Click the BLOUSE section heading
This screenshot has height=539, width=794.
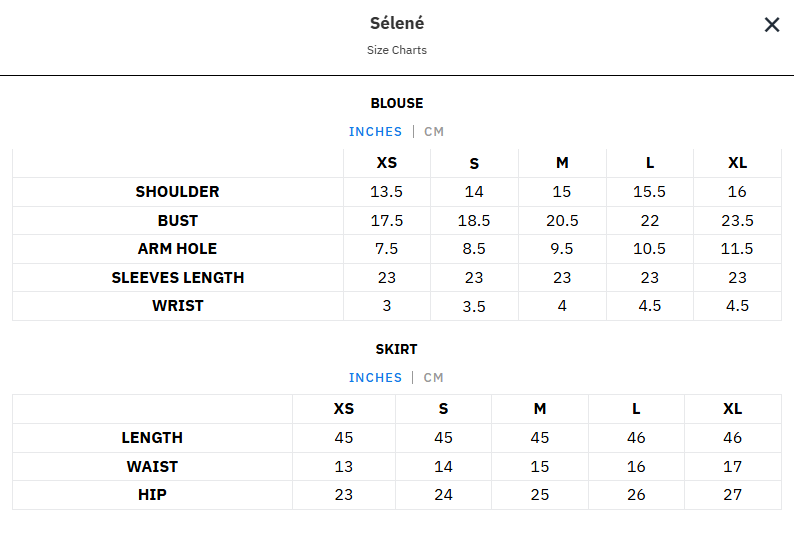coord(397,103)
